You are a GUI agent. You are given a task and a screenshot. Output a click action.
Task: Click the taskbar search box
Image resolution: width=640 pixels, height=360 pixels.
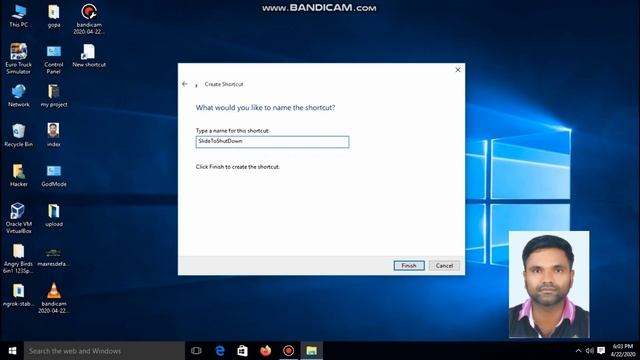point(104,351)
